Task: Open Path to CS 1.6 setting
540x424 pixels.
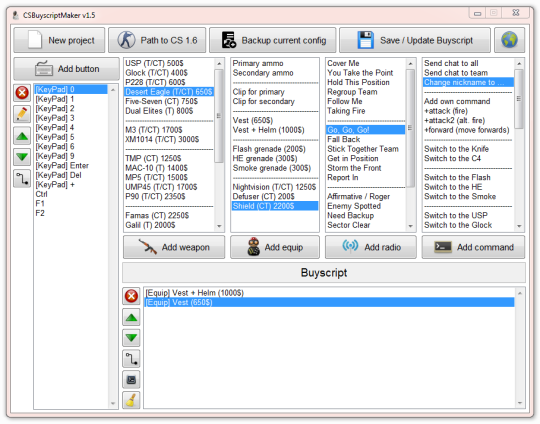Action: click(x=157, y=40)
